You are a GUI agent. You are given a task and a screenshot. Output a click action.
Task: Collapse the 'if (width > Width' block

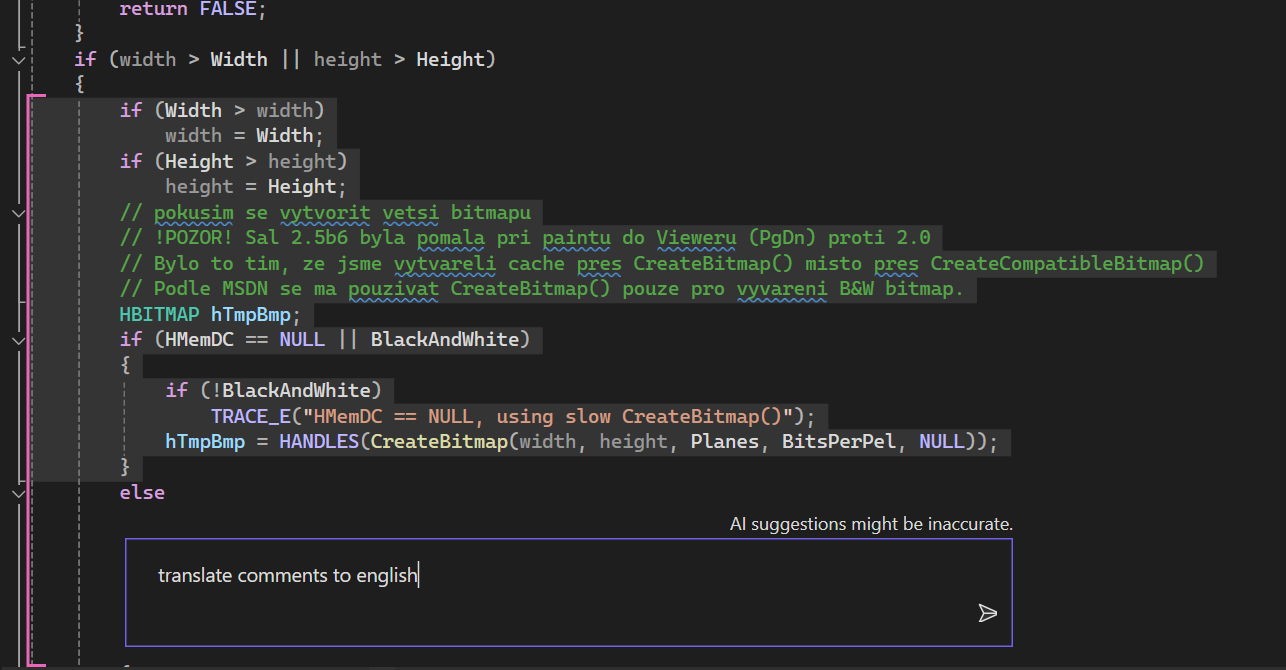[x=18, y=60]
